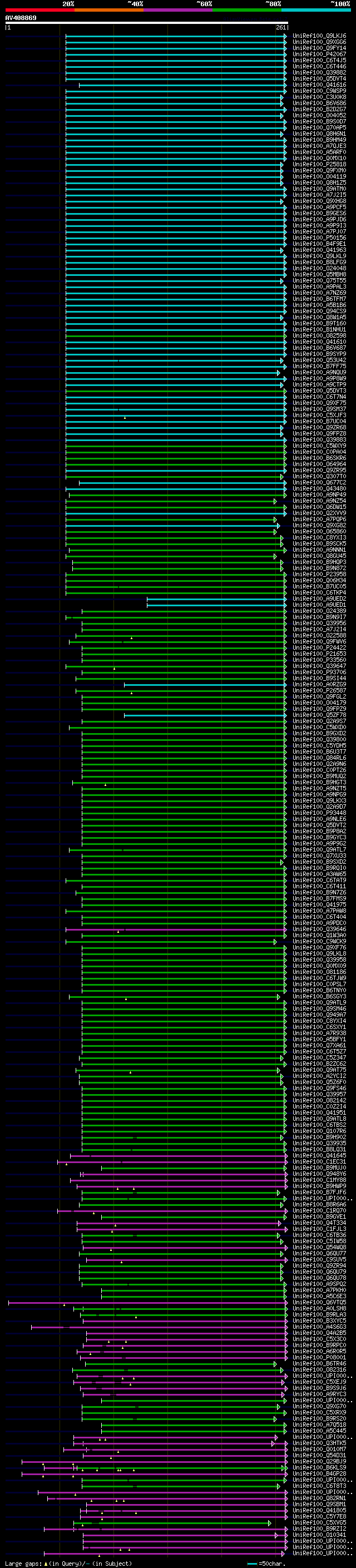Select the UniRef100_O24389 label
This screenshot has height=1568, width=356.
pyautogui.click(x=319, y=611)
